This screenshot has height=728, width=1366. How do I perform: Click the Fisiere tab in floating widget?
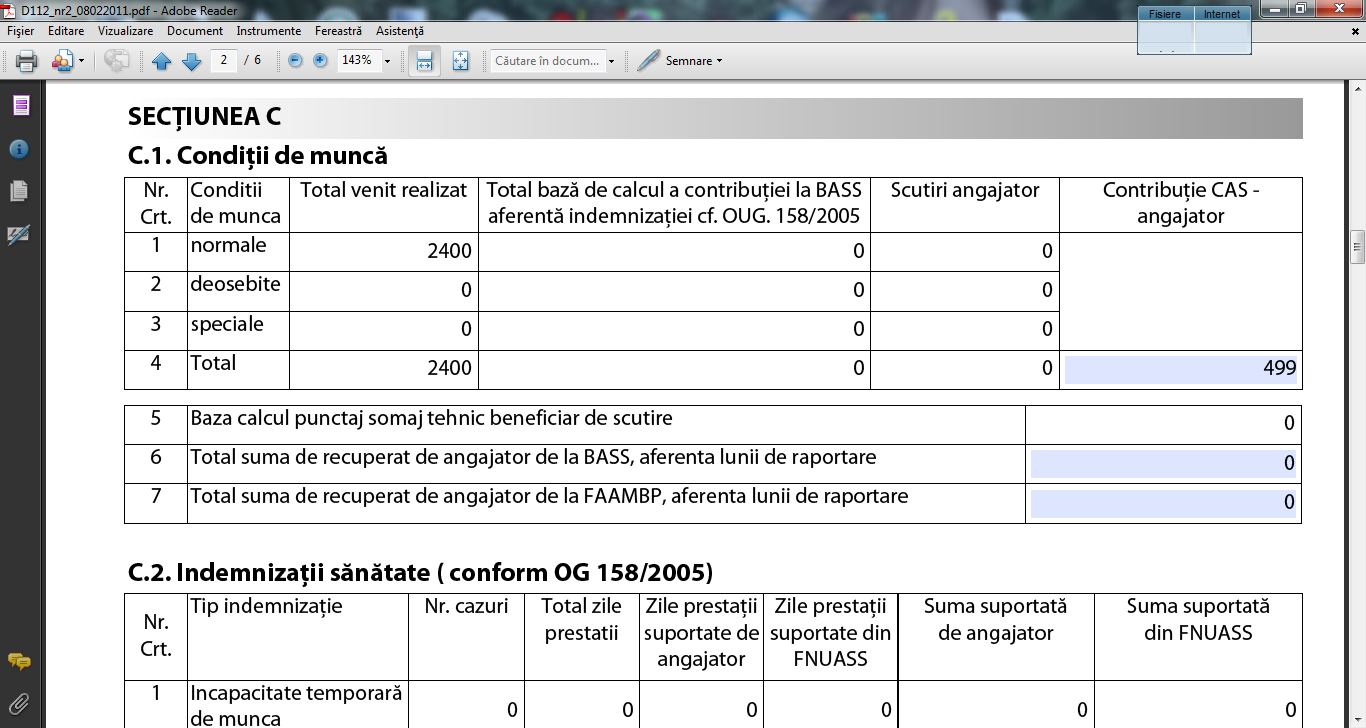pos(1165,14)
